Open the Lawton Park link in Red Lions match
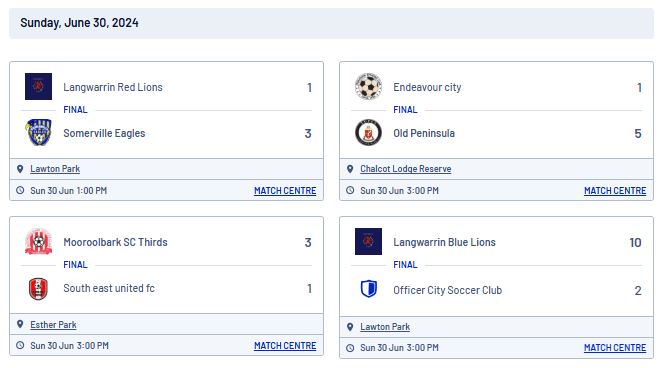The width and height of the screenshot is (664, 368). pyautogui.click(x=55, y=169)
